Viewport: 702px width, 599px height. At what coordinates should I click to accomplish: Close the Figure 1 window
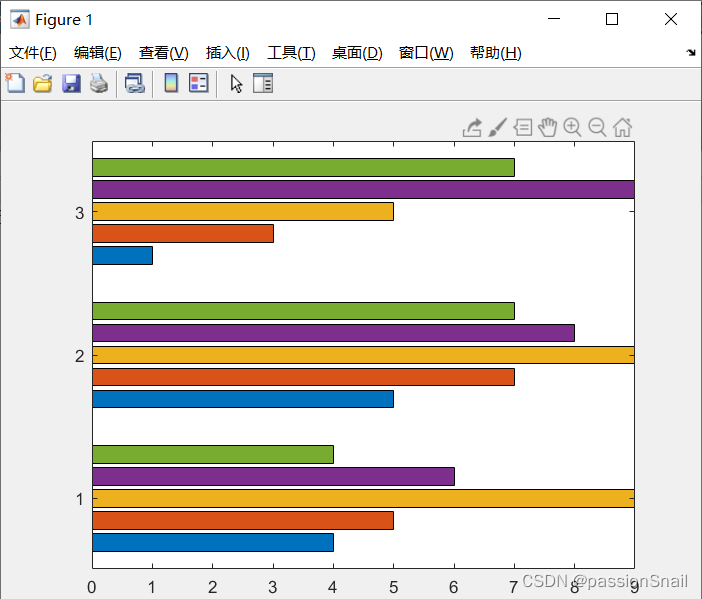[671, 19]
